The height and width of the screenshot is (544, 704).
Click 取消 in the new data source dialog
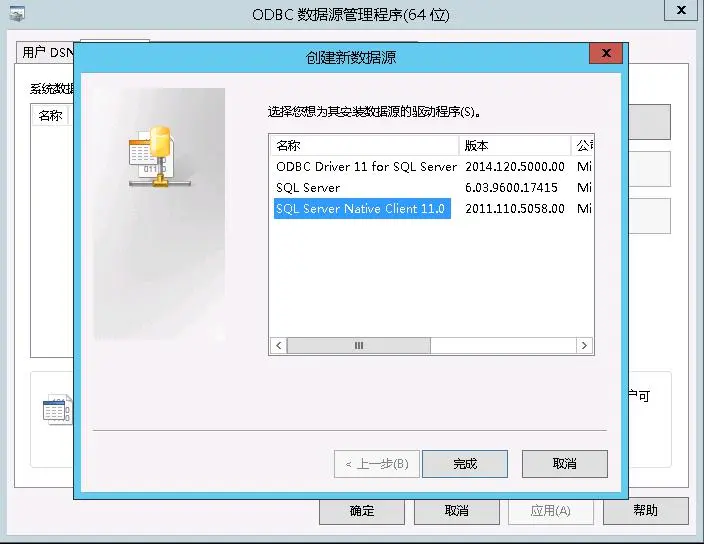coord(564,464)
